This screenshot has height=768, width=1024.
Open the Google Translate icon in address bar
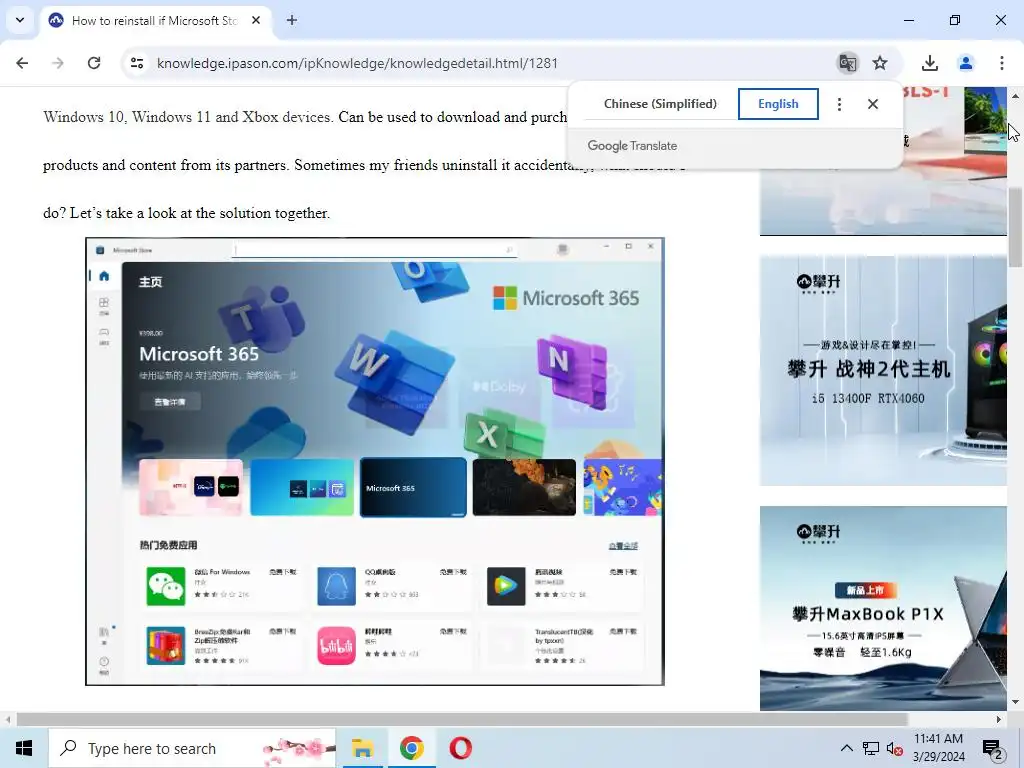[847, 63]
